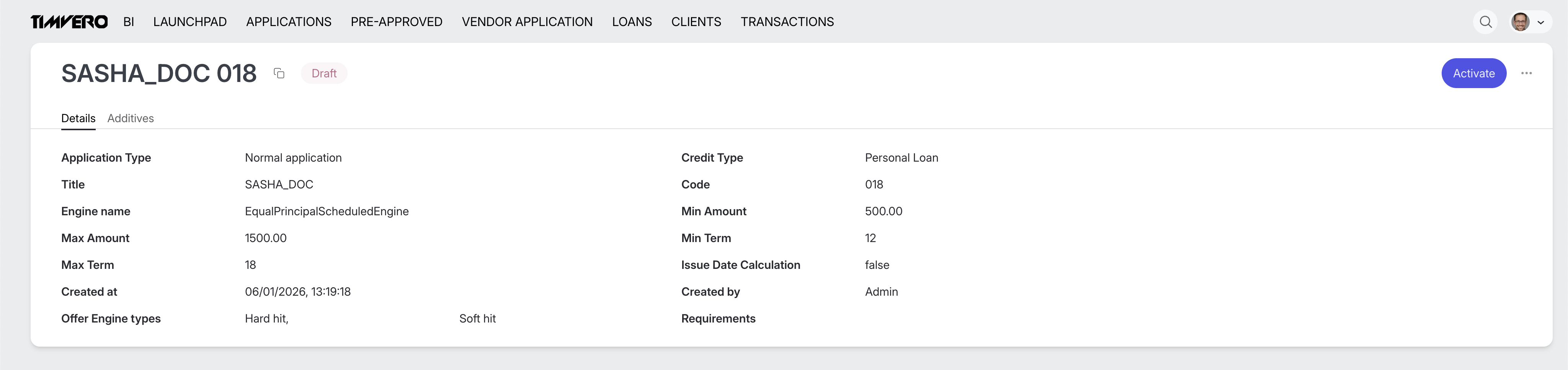Click the user avatar picture

1520,22
